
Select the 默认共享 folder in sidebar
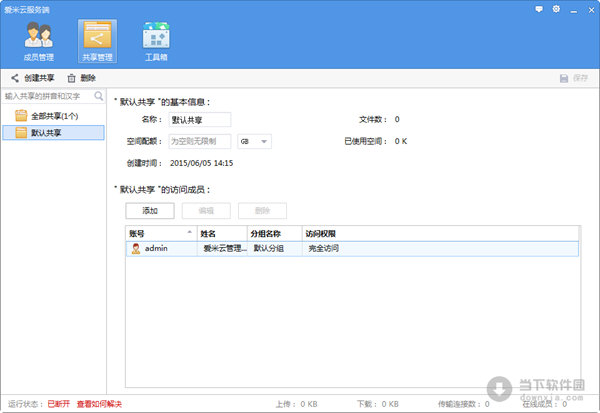pos(45,132)
